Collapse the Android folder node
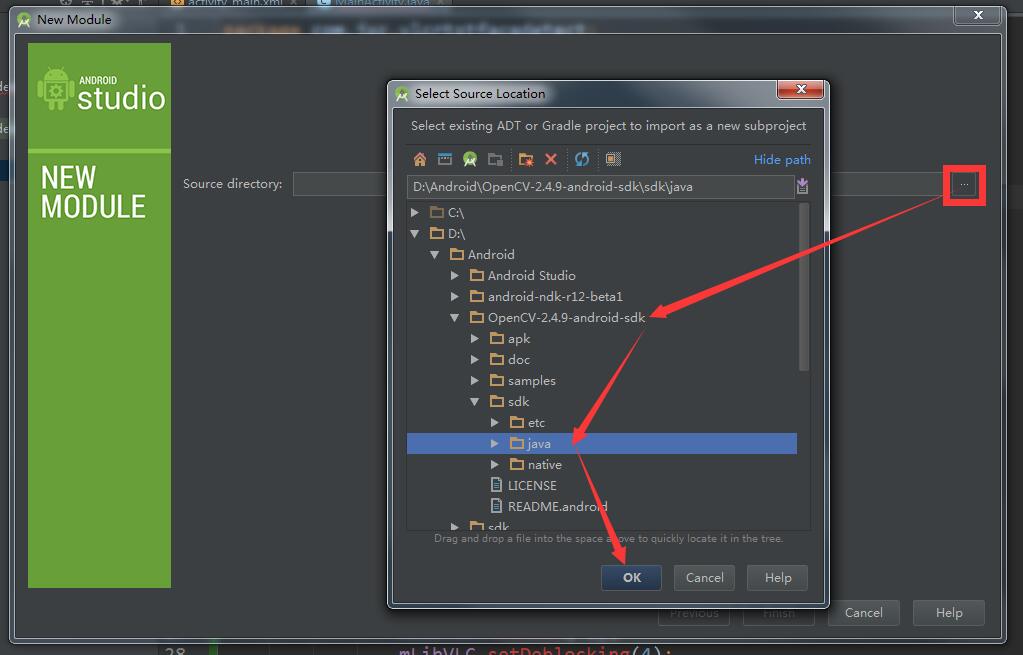This screenshot has width=1023, height=655. tap(435, 254)
